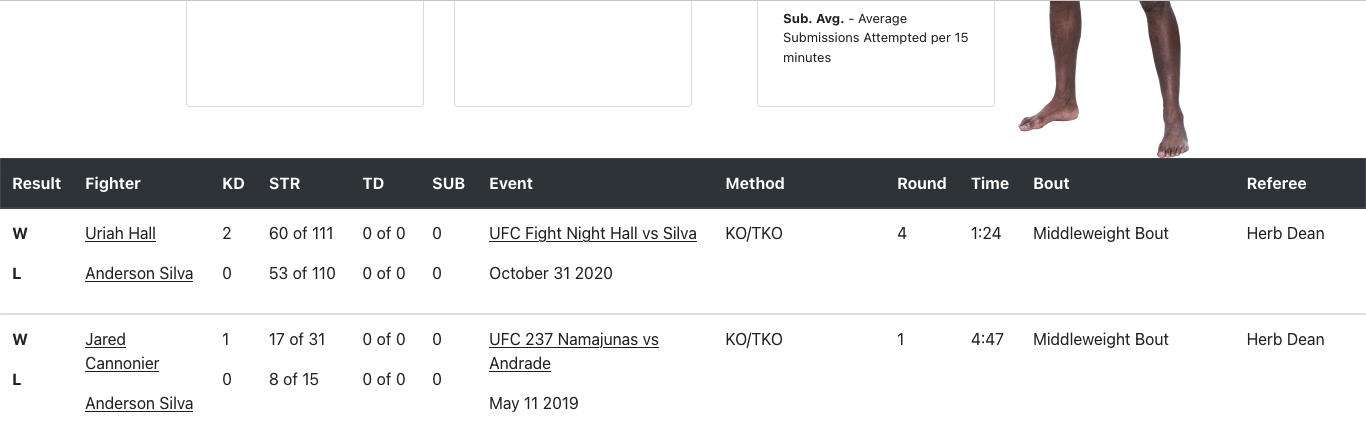
Task: Open the Jared Cannonier fighter link
Action: (x=121, y=351)
